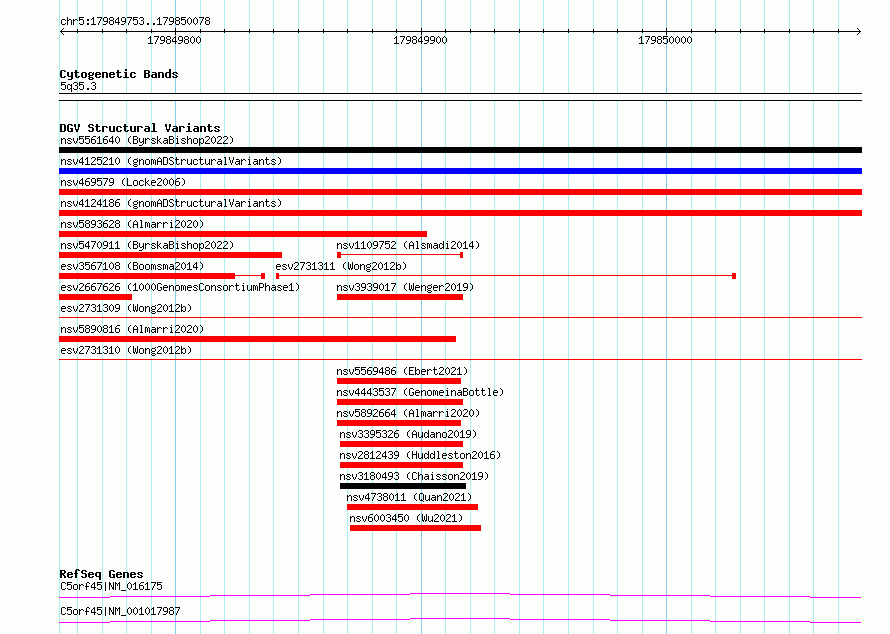Open nsv3395326 (Audano2019) label
This screenshot has width=890, height=634.
[408, 434]
